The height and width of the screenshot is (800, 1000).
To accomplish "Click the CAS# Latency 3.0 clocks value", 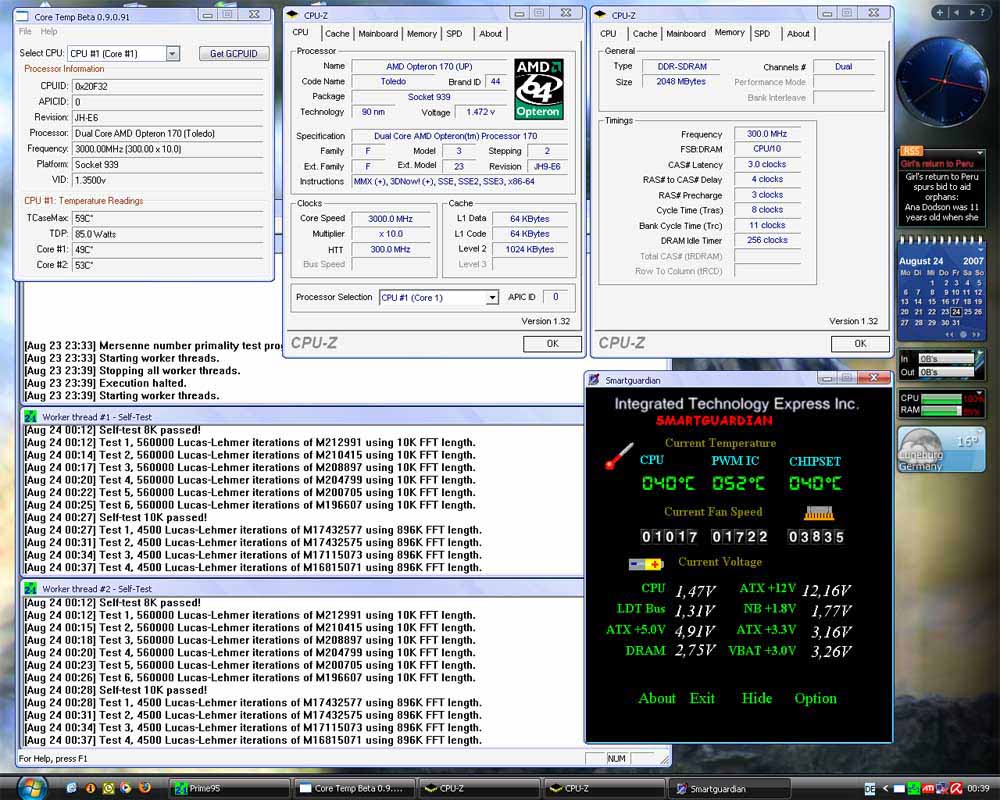I will (x=767, y=164).
